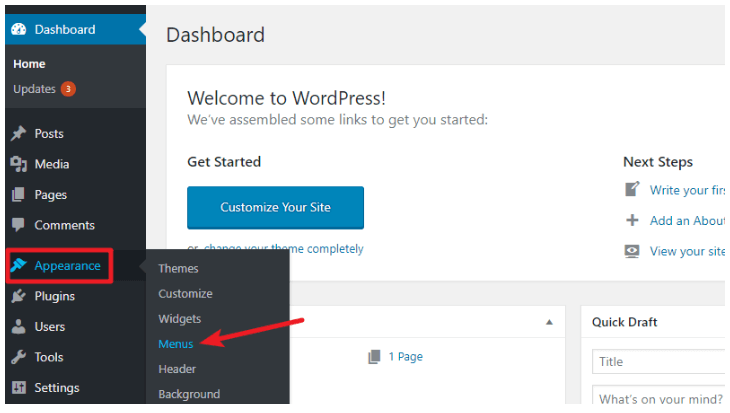Open the Settings menu
The width and height of the screenshot is (730, 413).
(x=57, y=388)
